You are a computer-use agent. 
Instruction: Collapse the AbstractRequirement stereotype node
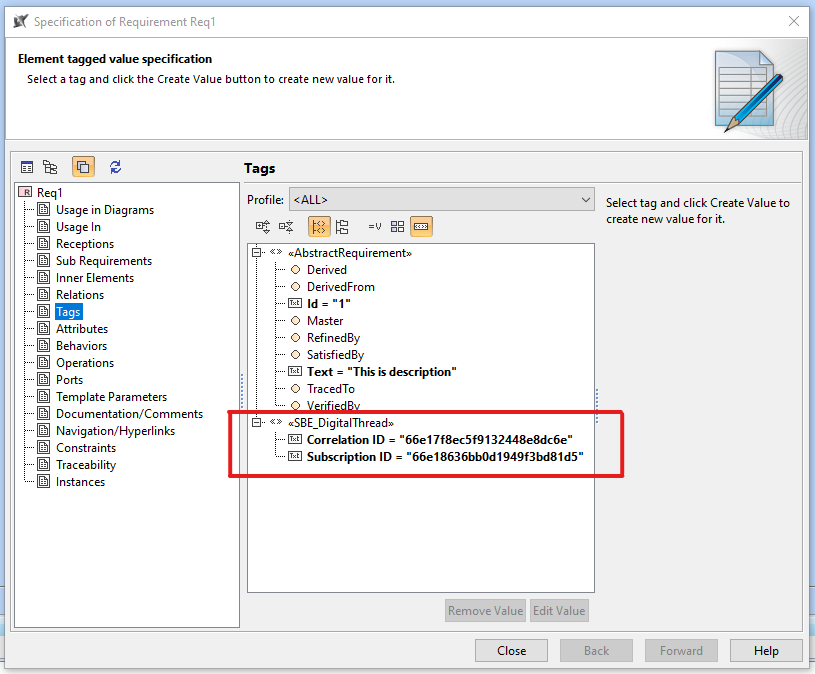[257, 253]
